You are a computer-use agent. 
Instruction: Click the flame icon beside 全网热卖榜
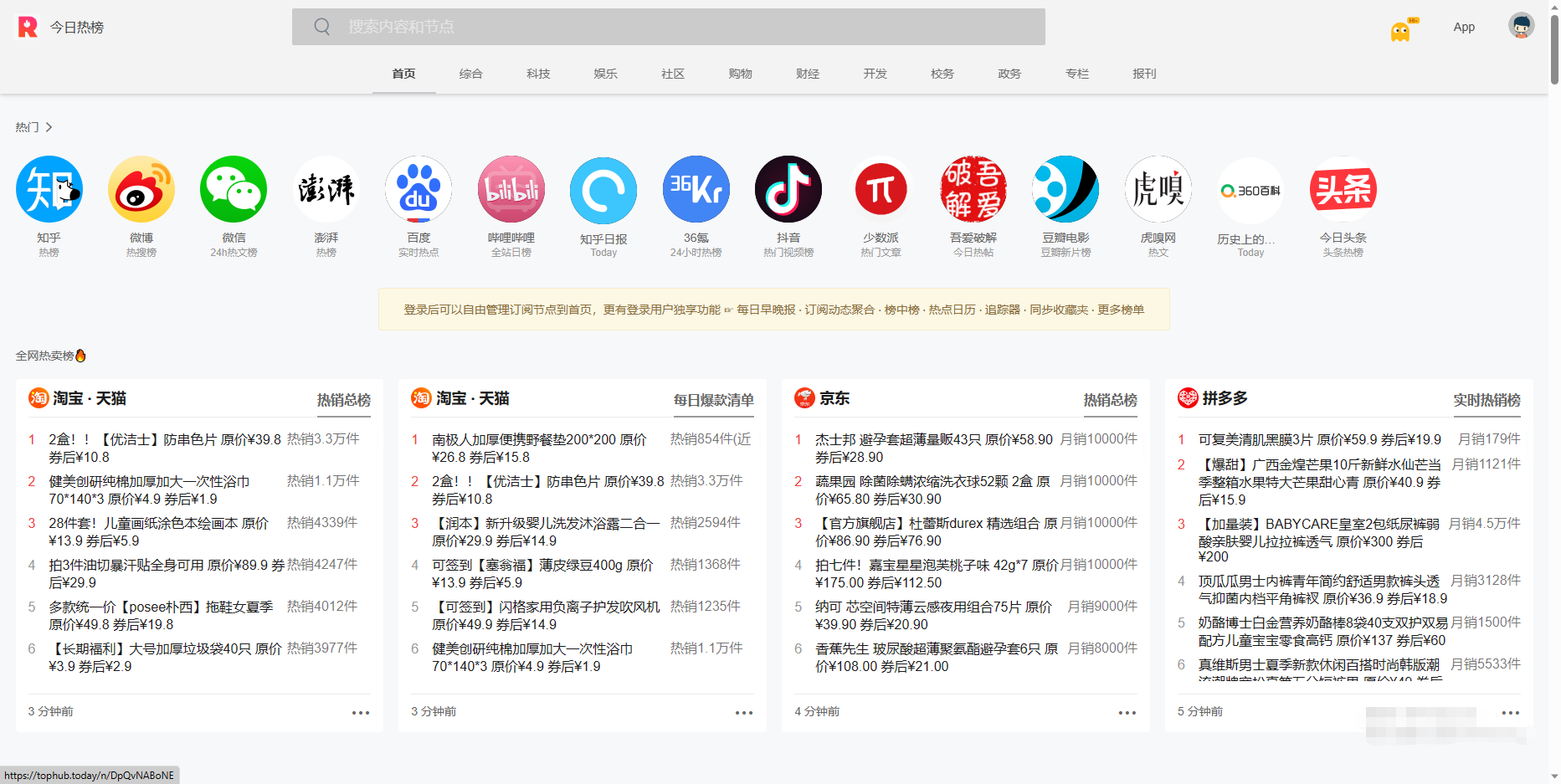(x=80, y=356)
